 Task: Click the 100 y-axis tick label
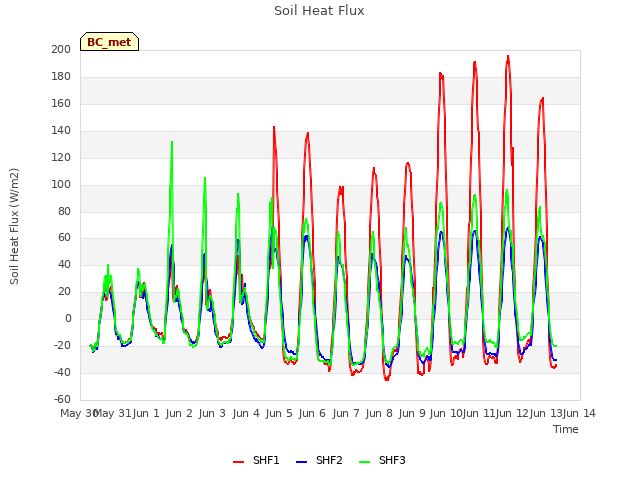pyautogui.click(x=61, y=184)
